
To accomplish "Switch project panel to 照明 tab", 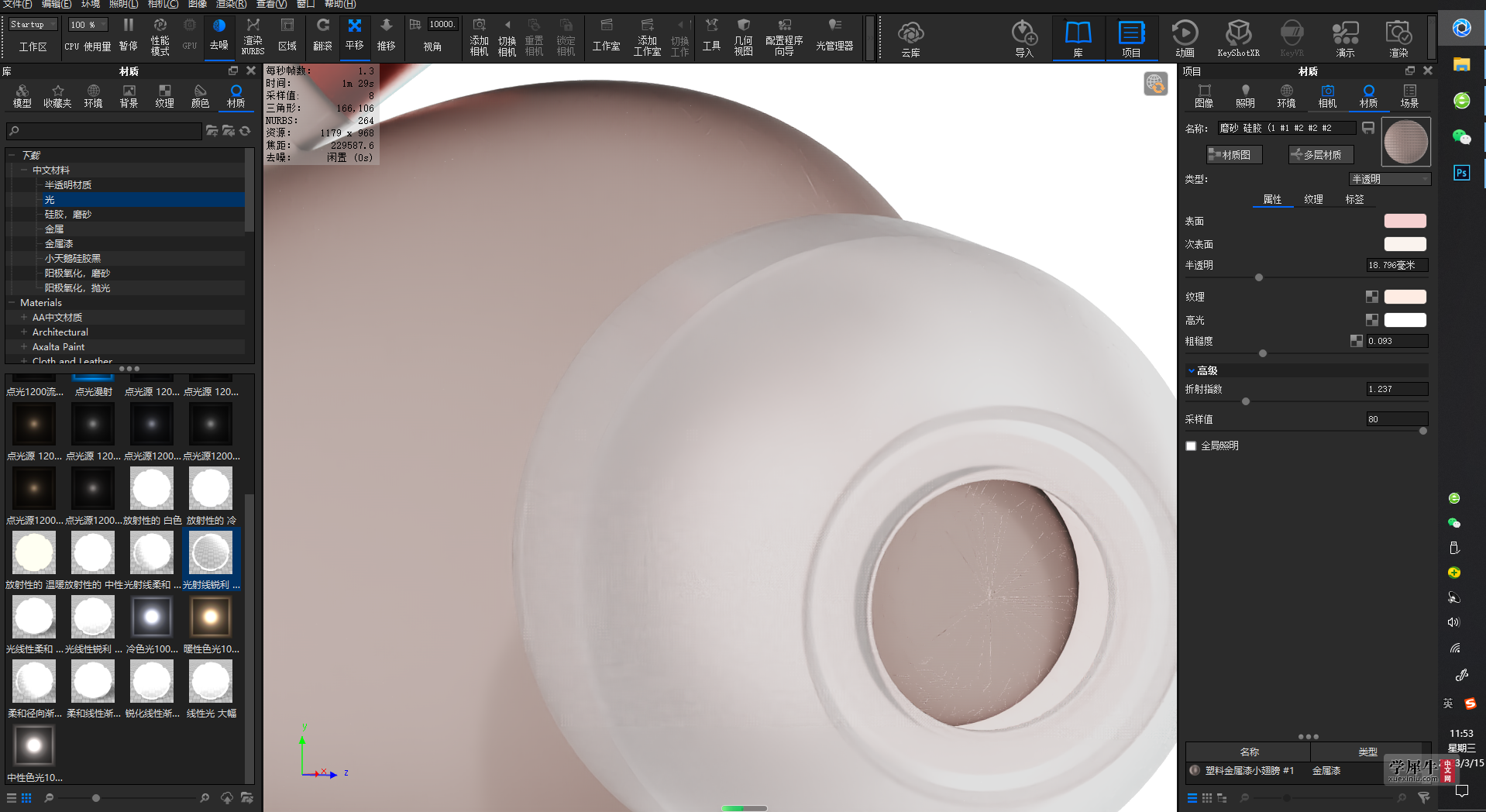I will click(x=1245, y=96).
